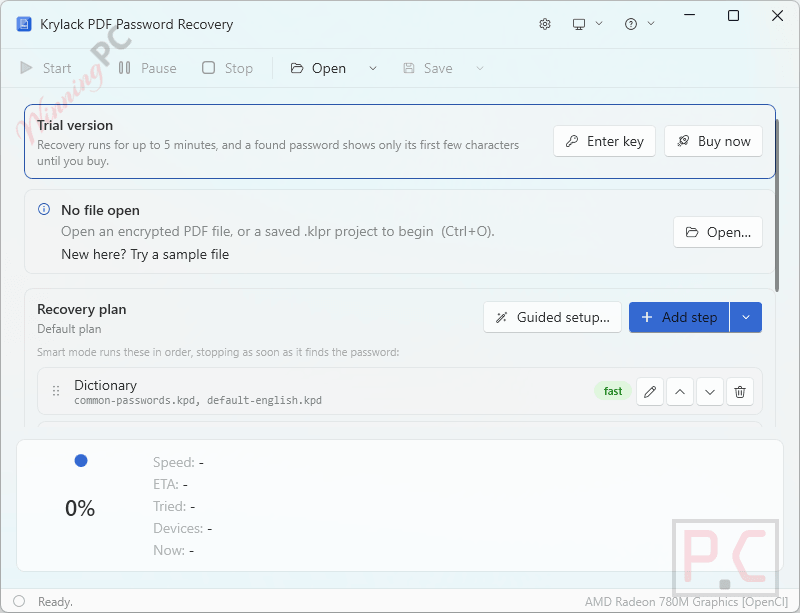This screenshot has width=800, height=613.
Task: Click the 0% progress value
Action: click(x=80, y=508)
